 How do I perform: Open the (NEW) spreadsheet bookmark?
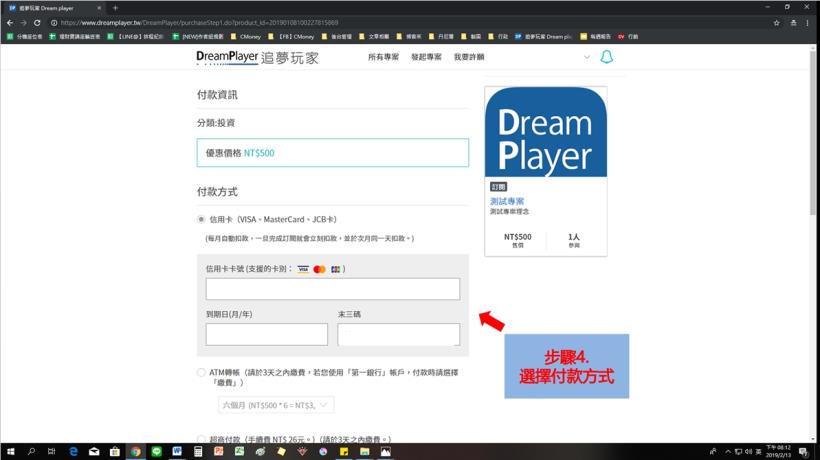(x=198, y=37)
